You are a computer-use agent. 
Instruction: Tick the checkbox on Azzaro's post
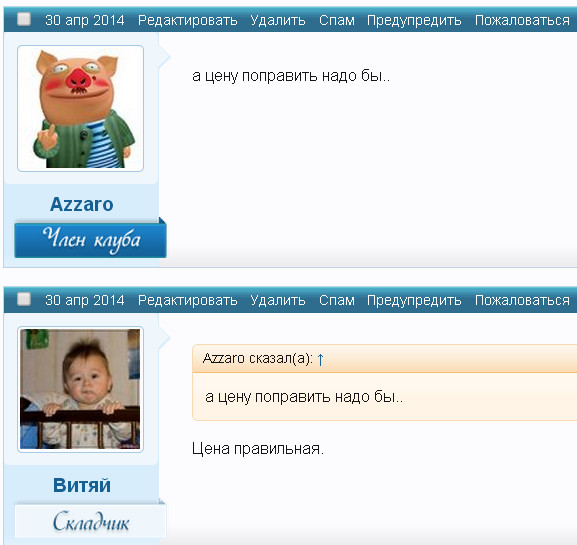[x=24, y=19]
